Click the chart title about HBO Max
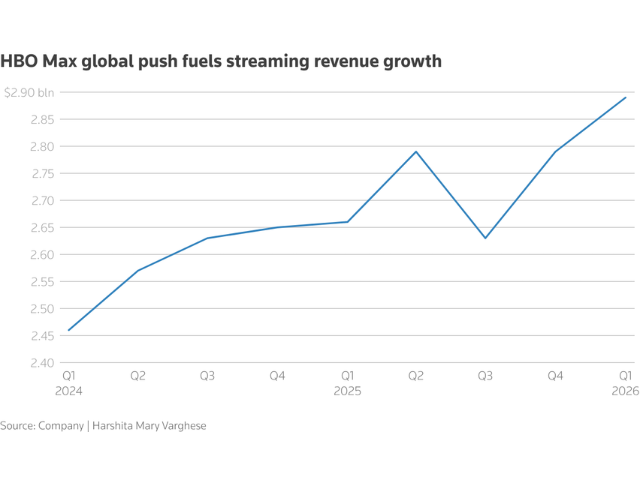 (221, 62)
